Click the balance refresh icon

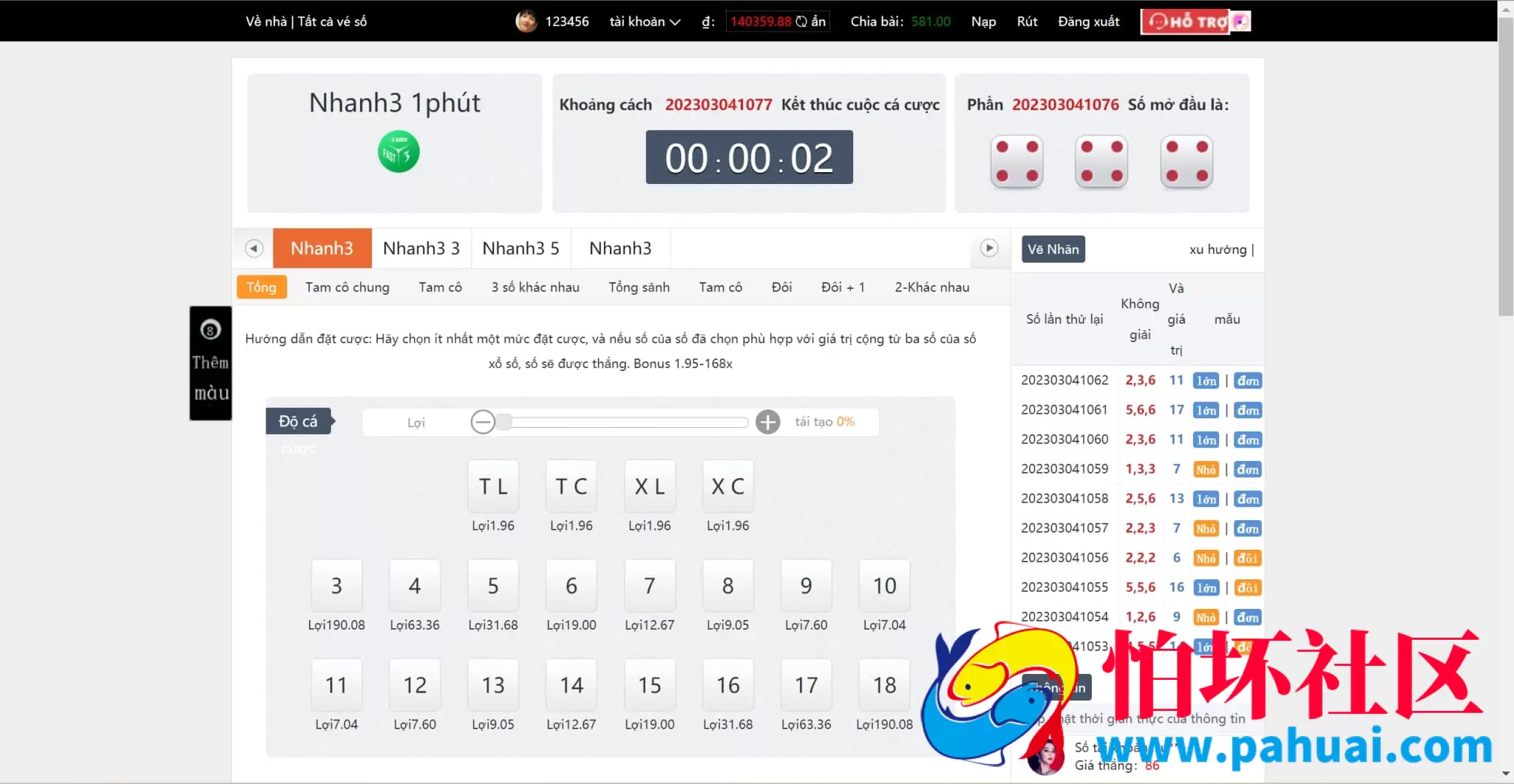pos(801,21)
